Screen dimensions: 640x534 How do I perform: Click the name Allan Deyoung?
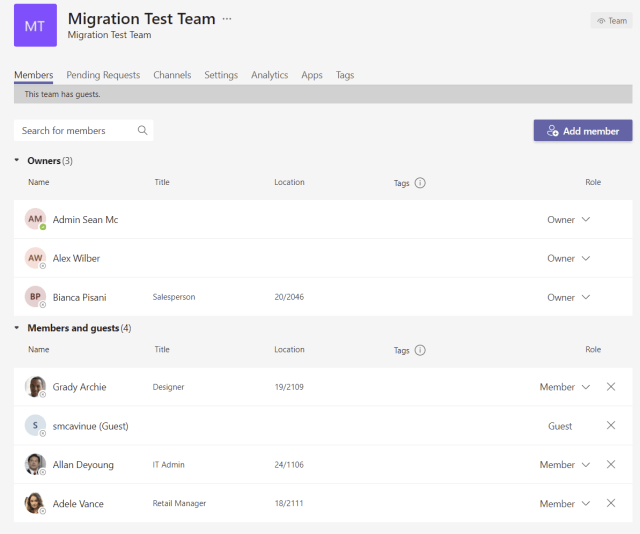click(83, 465)
